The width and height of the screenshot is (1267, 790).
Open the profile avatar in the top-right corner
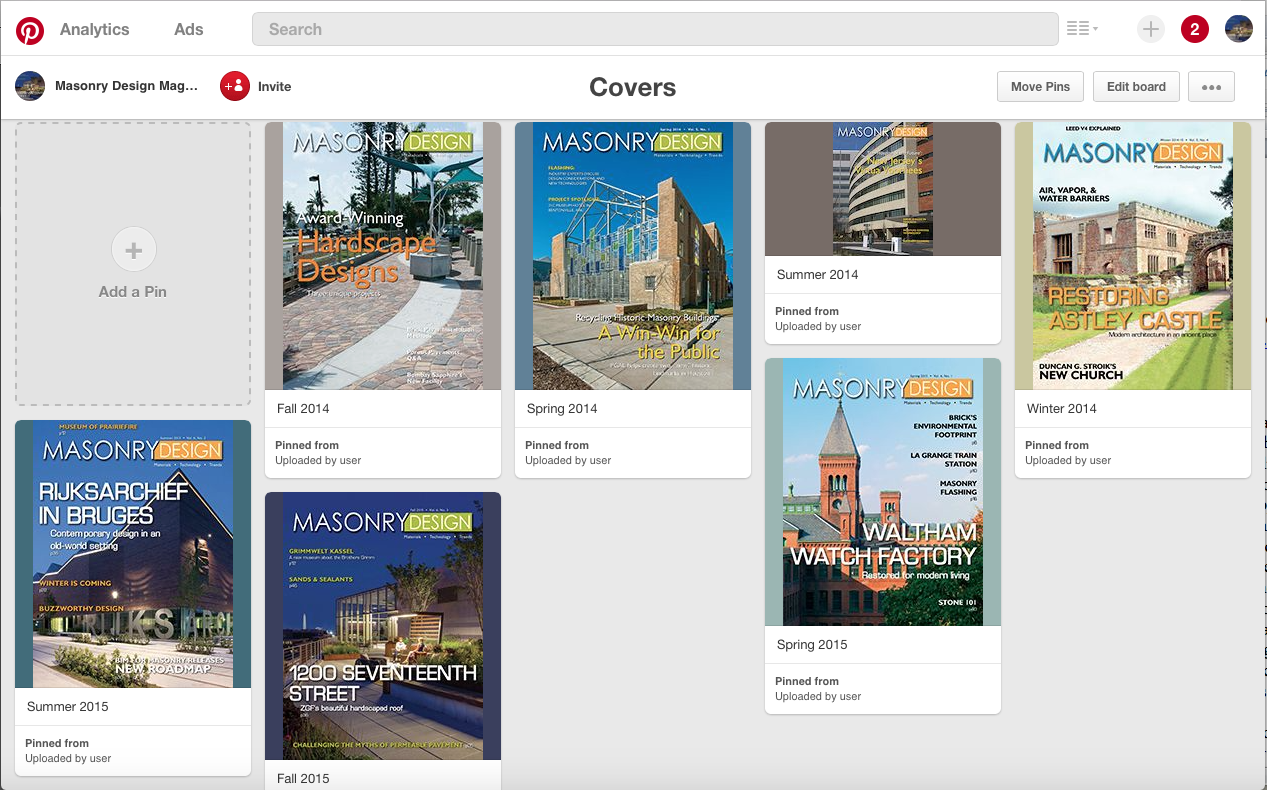tap(1239, 29)
